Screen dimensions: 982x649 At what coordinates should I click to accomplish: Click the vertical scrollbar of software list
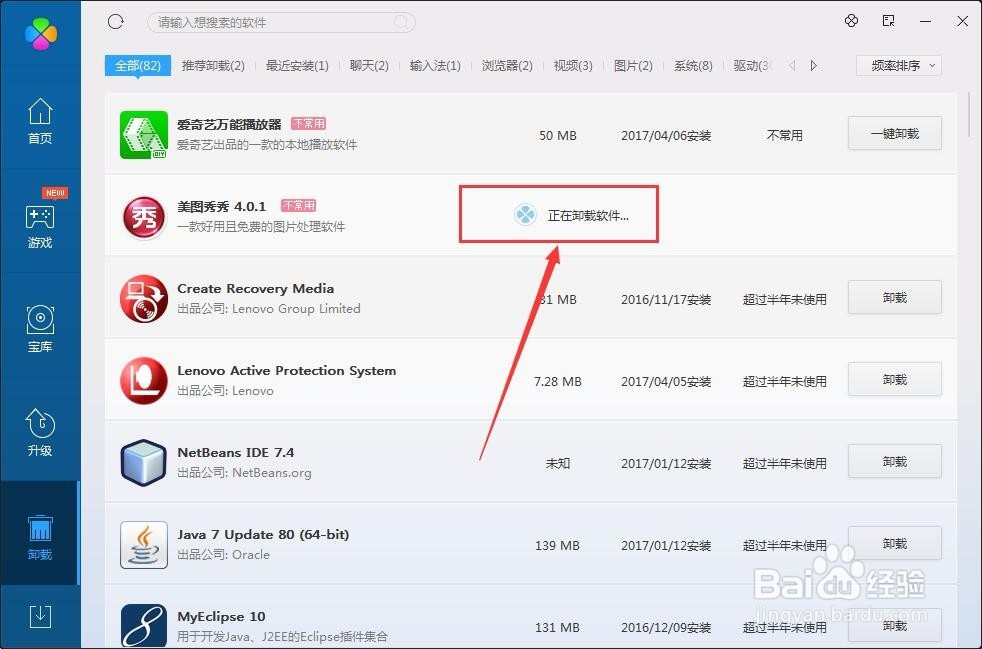point(970,114)
